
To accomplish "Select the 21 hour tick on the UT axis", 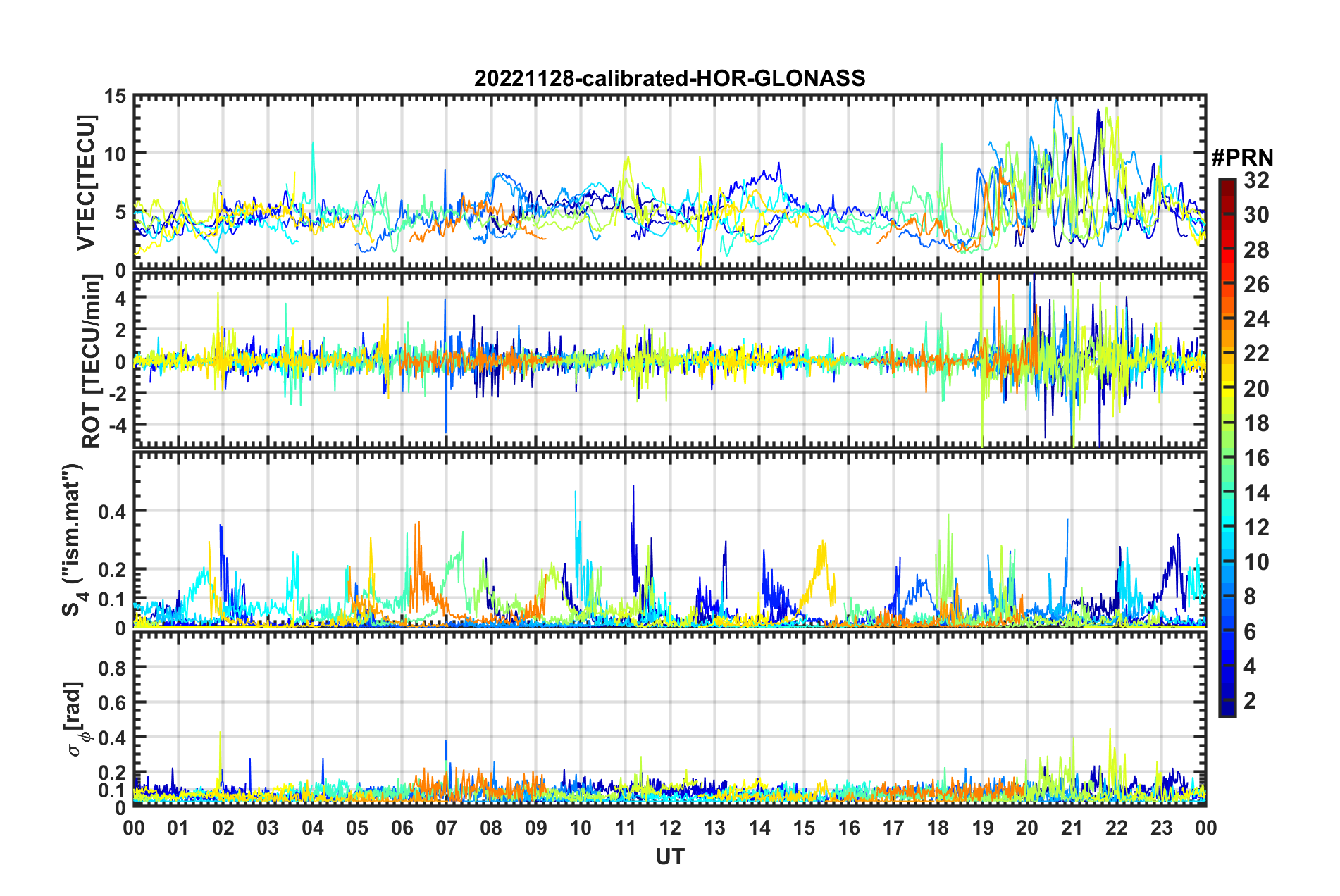I will [1072, 828].
